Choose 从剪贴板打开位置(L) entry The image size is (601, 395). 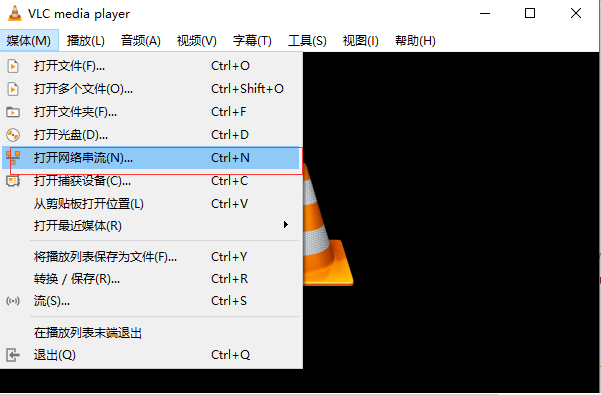click(x=151, y=203)
